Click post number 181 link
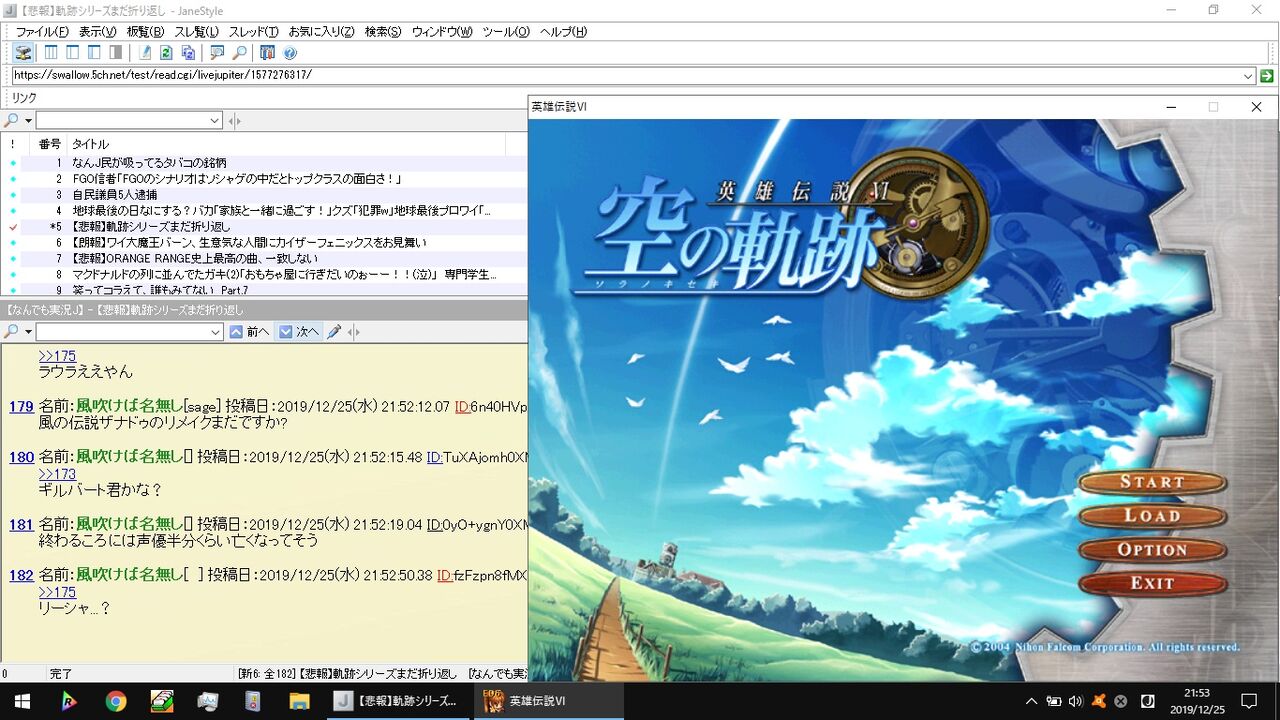The image size is (1280, 720). 21,525
